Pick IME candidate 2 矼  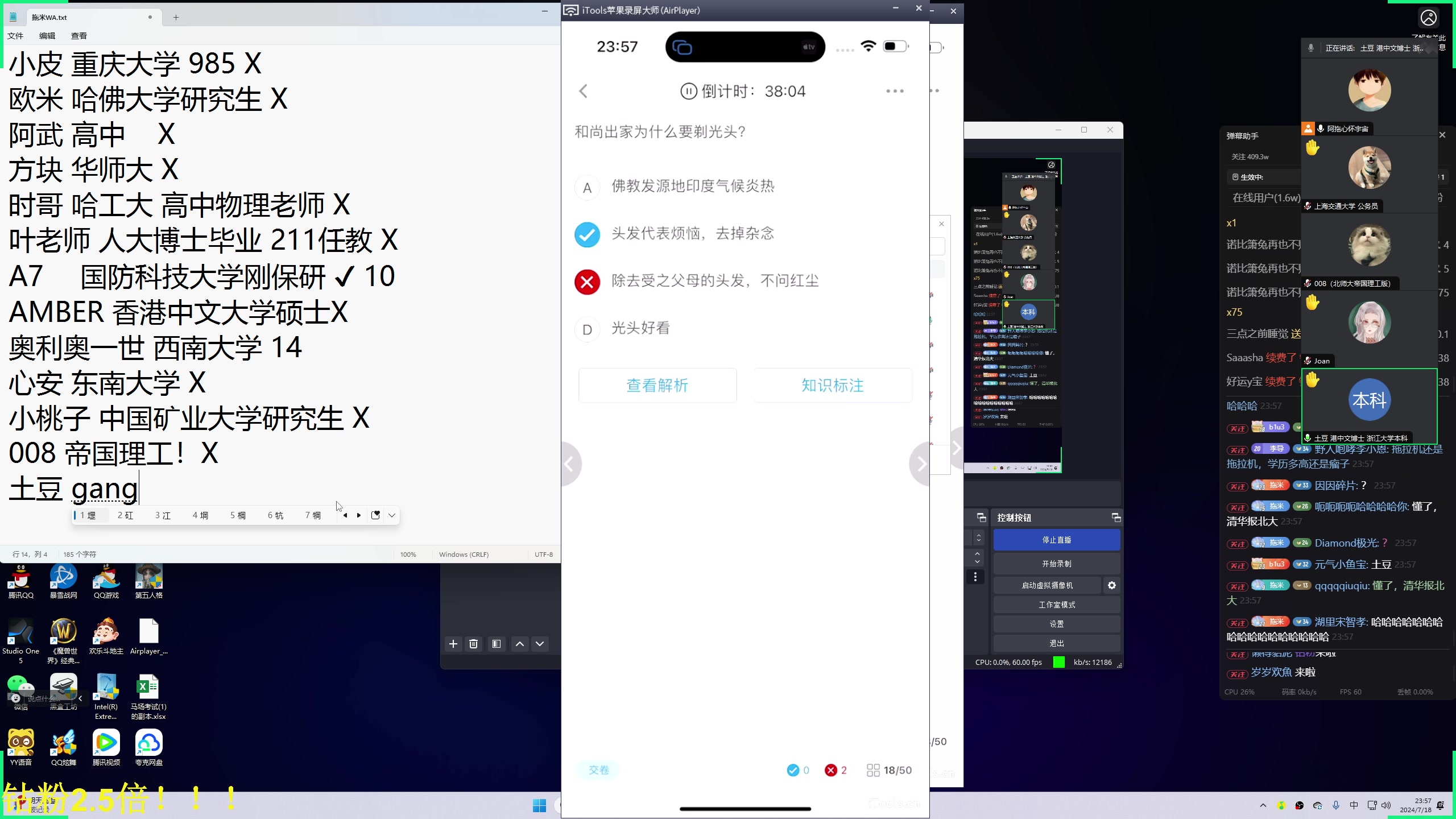click(x=126, y=515)
